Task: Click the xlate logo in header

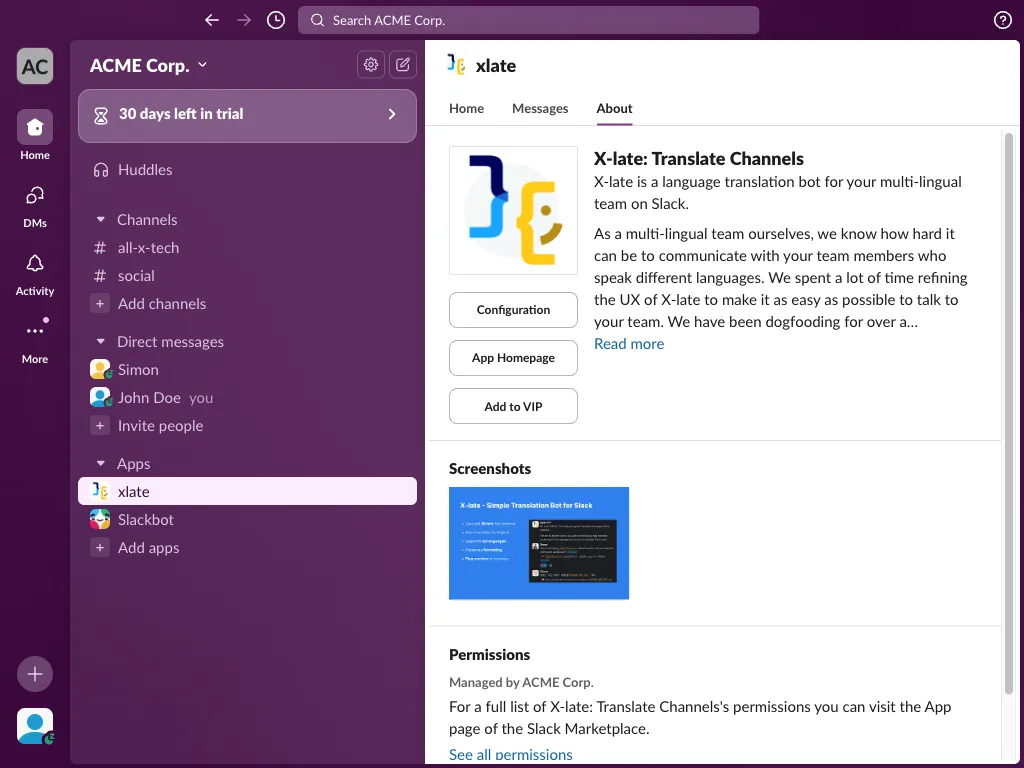Action: tap(456, 65)
